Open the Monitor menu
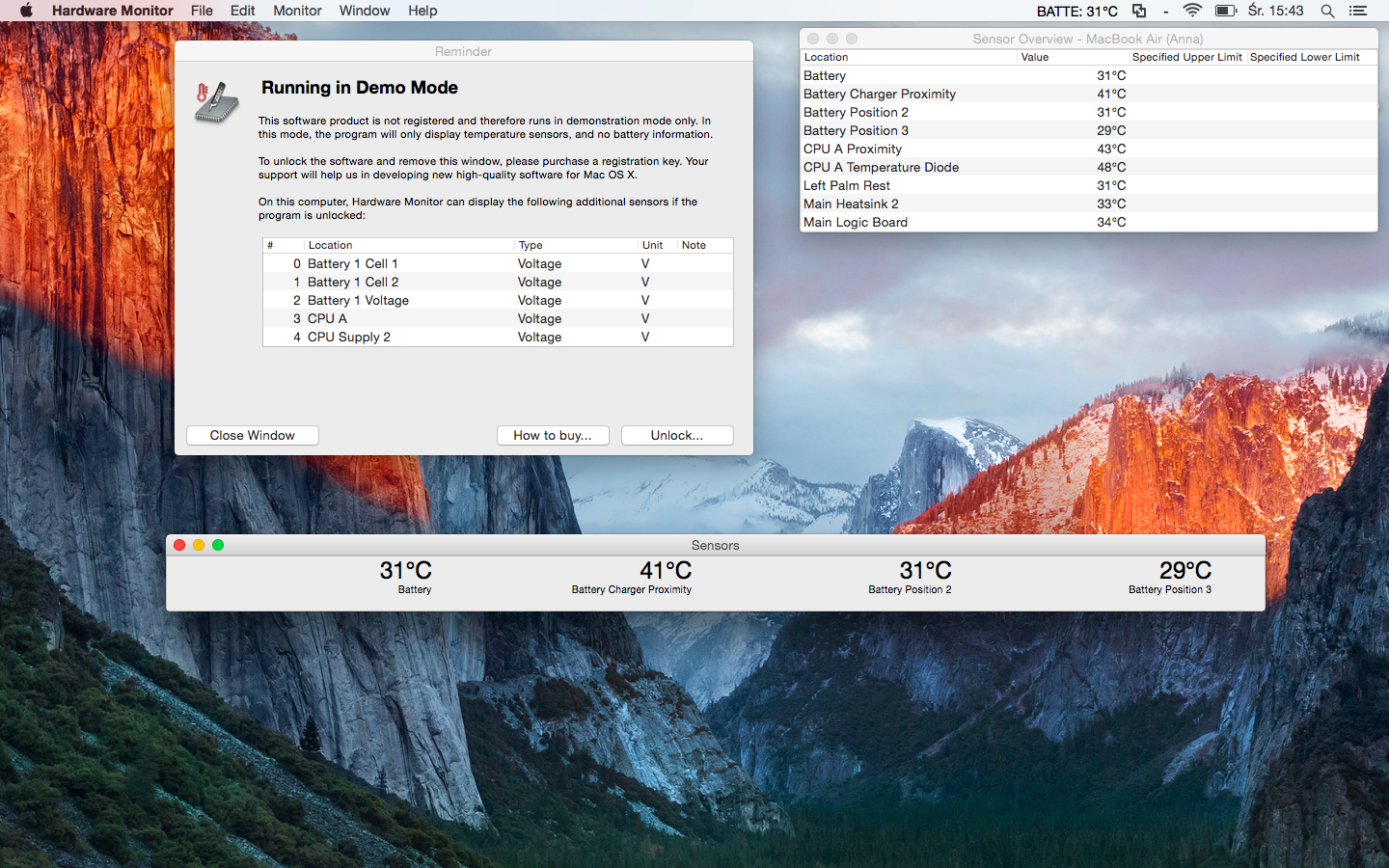 pyautogui.click(x=297, y=11)
